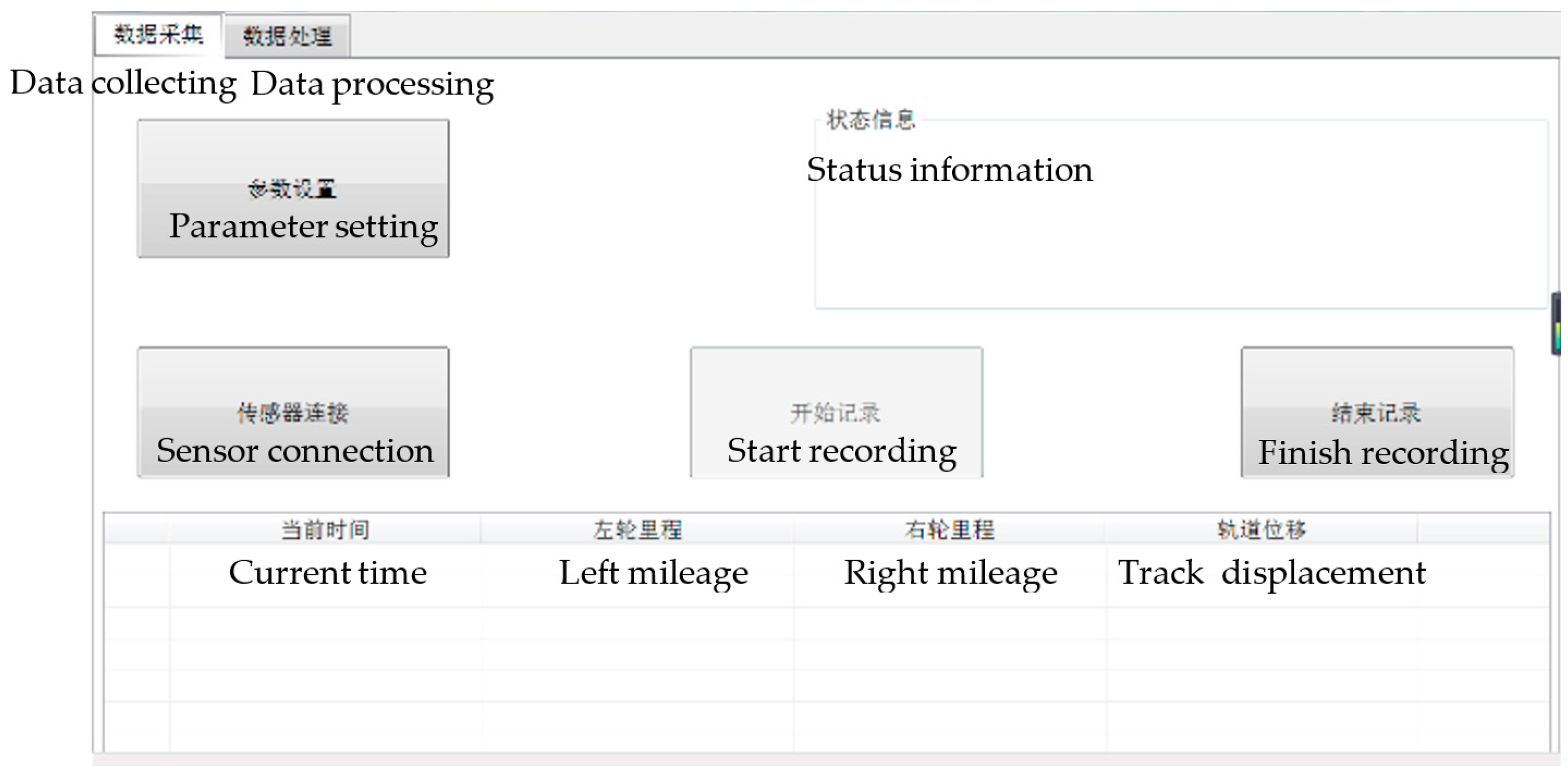Screen dimensions: 1568x776
Task: Click the Start recording button
Action: (x=836, y=413)
